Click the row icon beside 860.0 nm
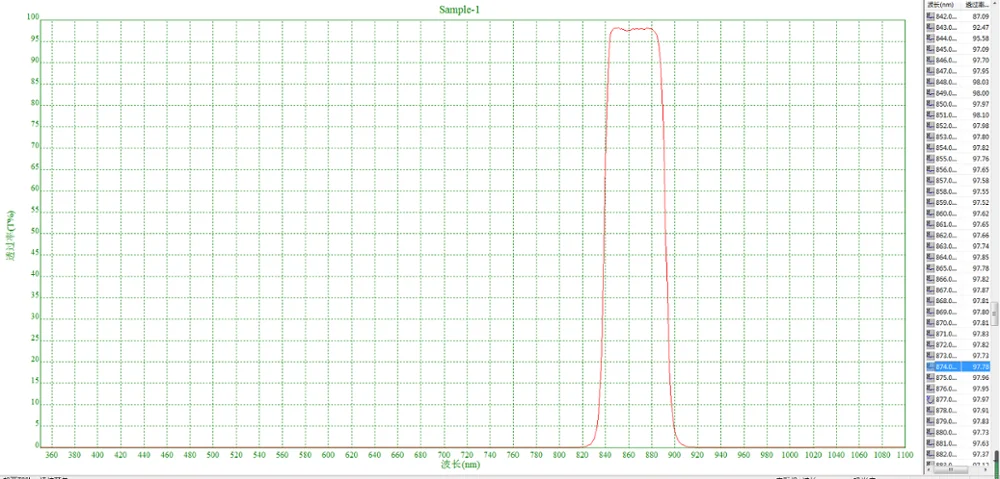This screenshot has width=1000, height=479. (x=930, y=213)
